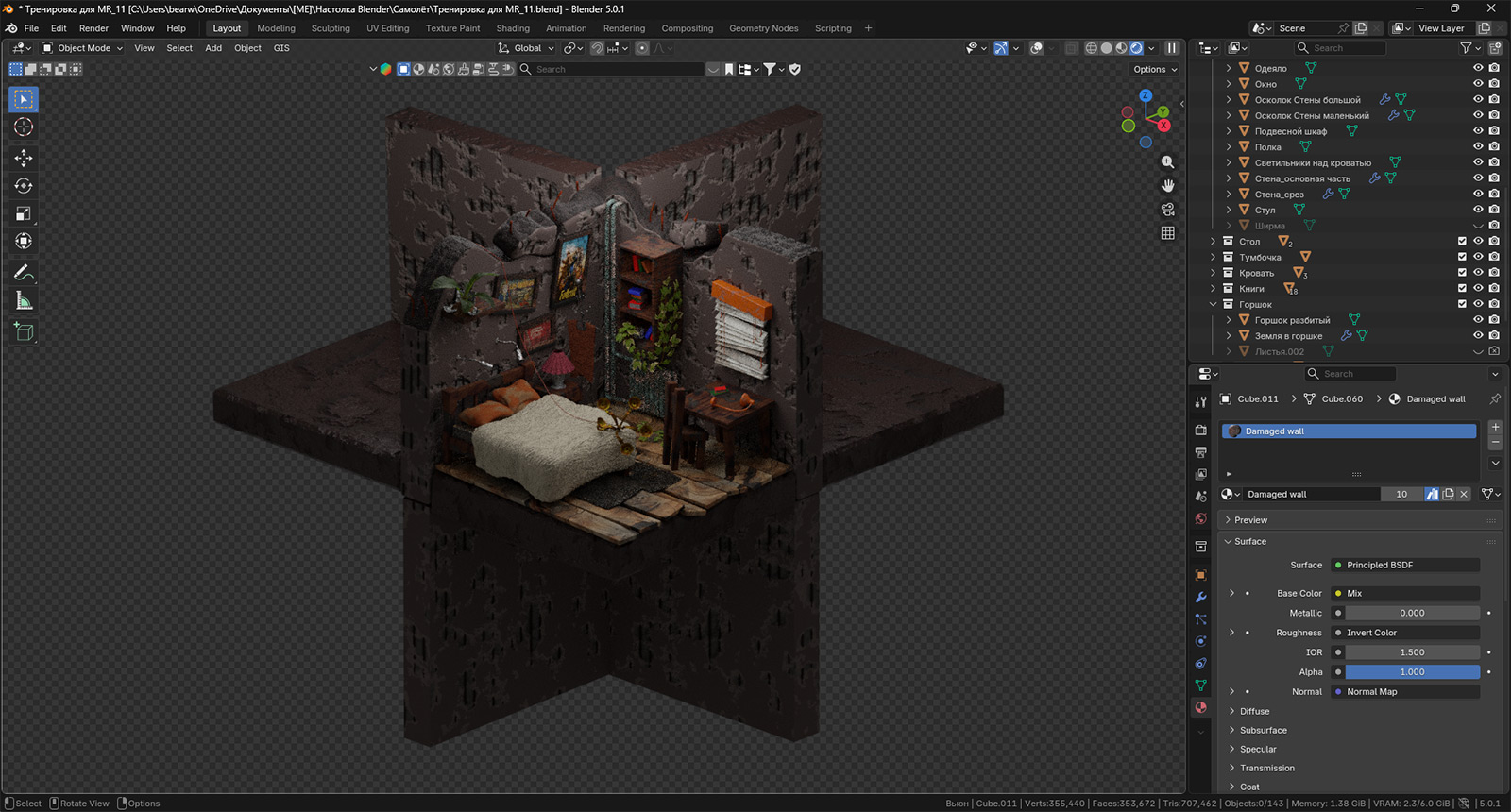The width and height of the screenshot is (1511, 812).
Task: Uncheck the Кровать collection checkbox
Action: click(1462, 273)
